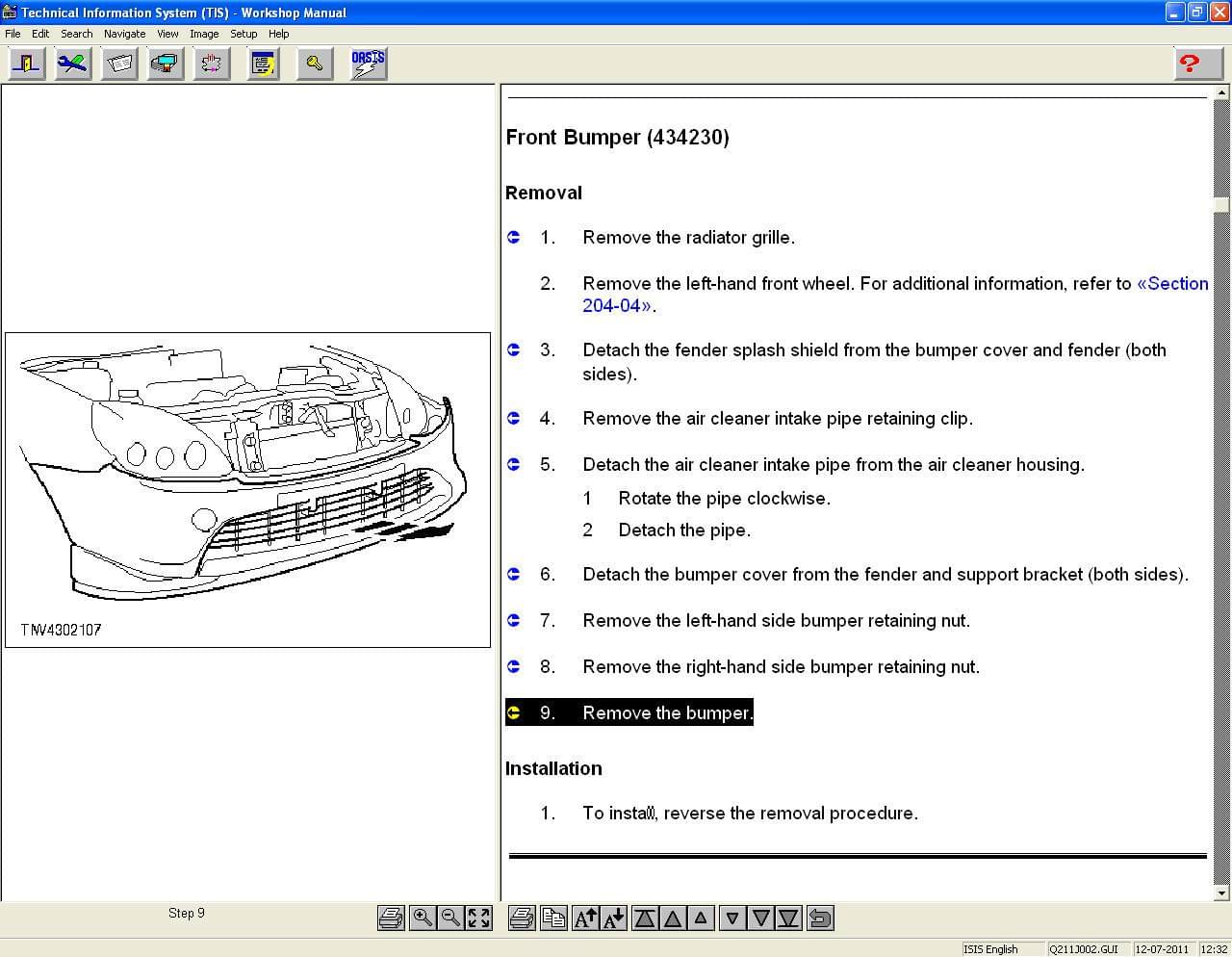Click the Installation heading
The width and height of the screenshot is (1232, 957).
point(553,768)
